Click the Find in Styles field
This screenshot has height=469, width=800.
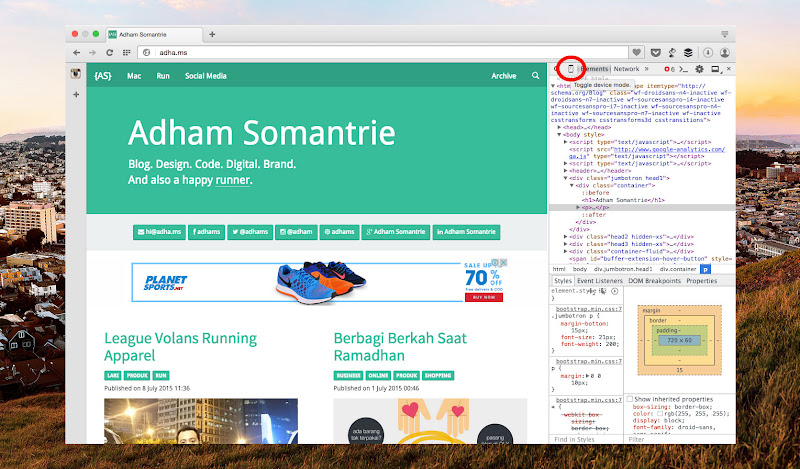(586, 439)
